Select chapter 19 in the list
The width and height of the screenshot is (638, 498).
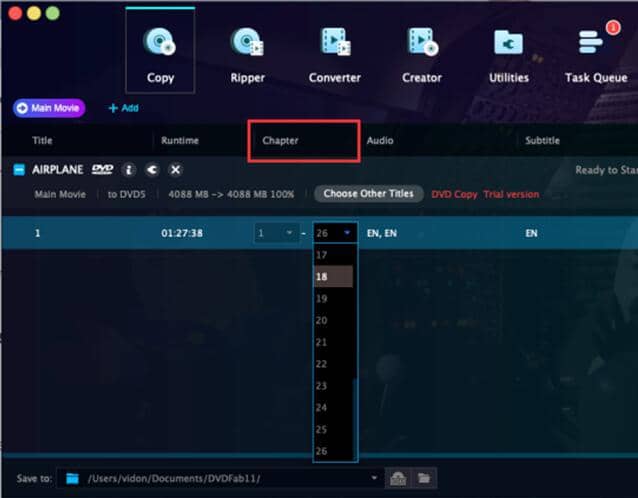click(333, 299)
